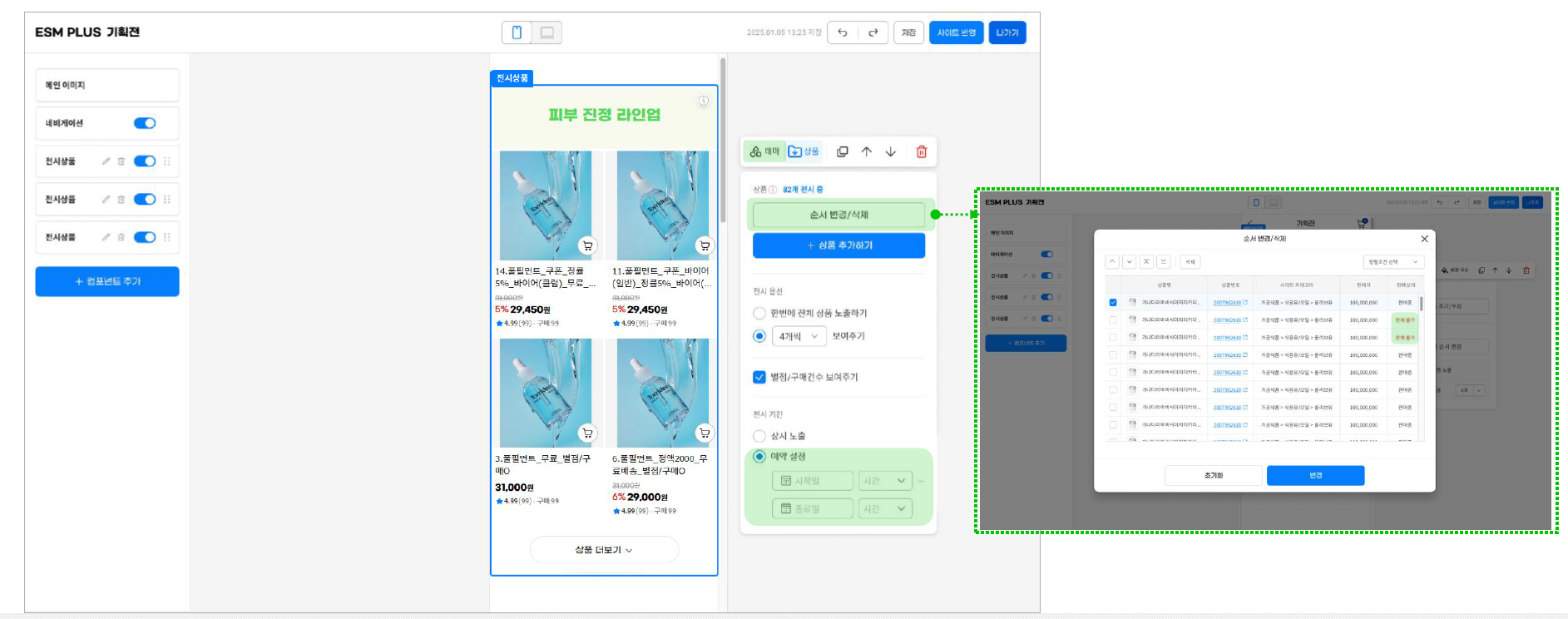Image resolution: width=1568 pixels, height=619 pixels.
Task: Open the 시간 dropdown next to 시작일
Action: pos(885,481)
